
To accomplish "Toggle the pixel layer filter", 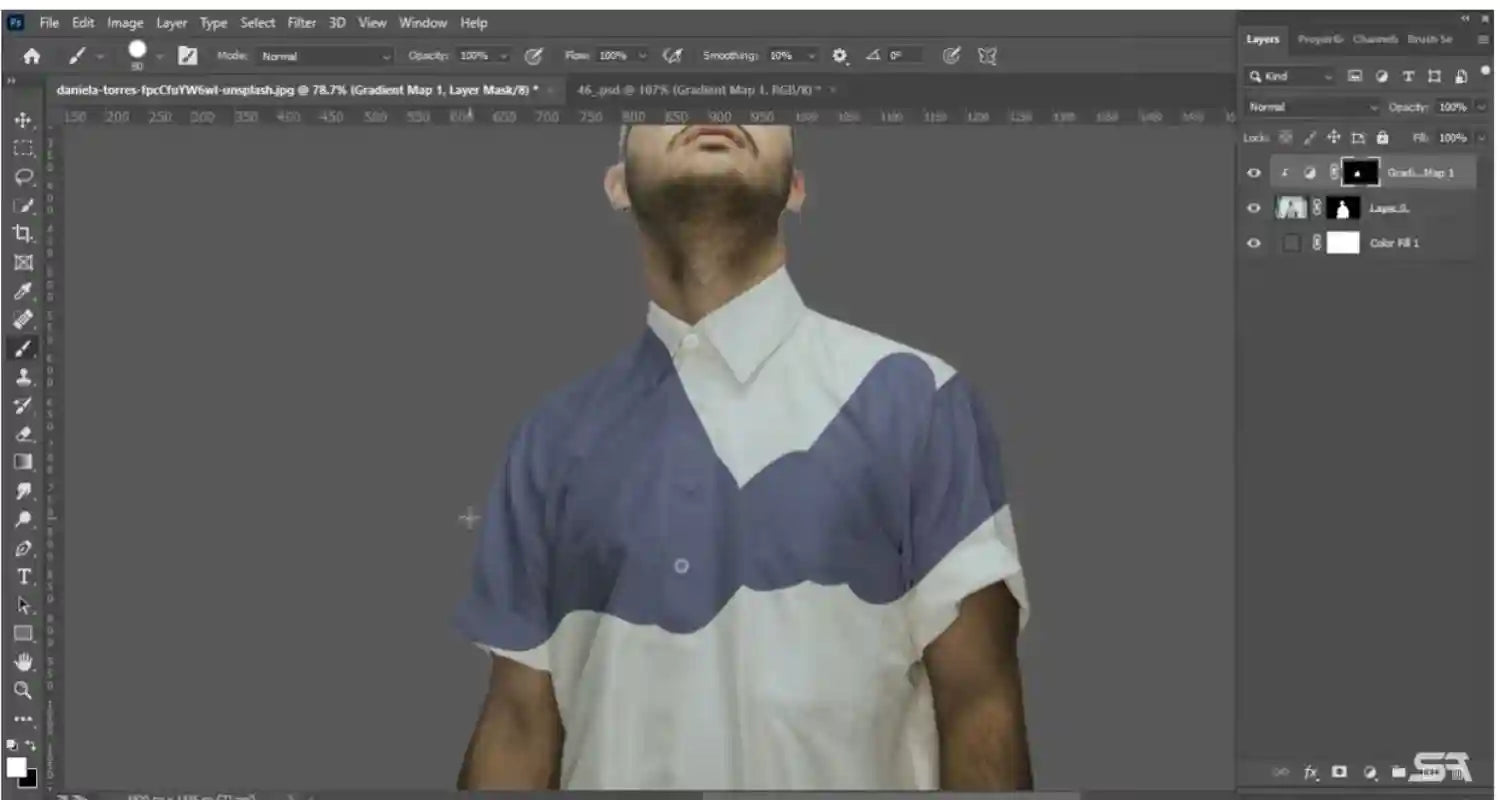I will click(x=1355, y=76).
